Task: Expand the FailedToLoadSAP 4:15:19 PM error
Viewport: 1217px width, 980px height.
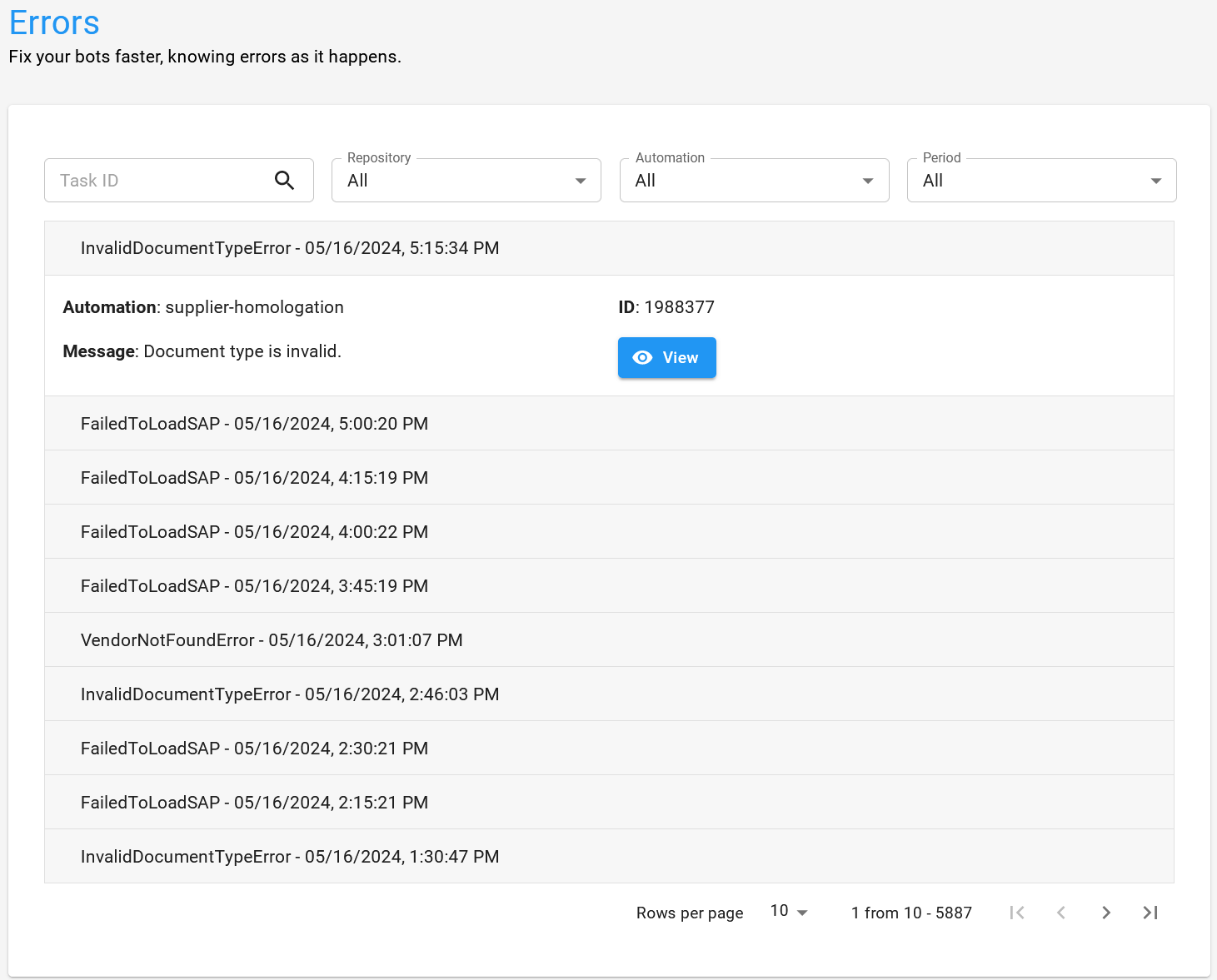Action: (x=608, y=478)
